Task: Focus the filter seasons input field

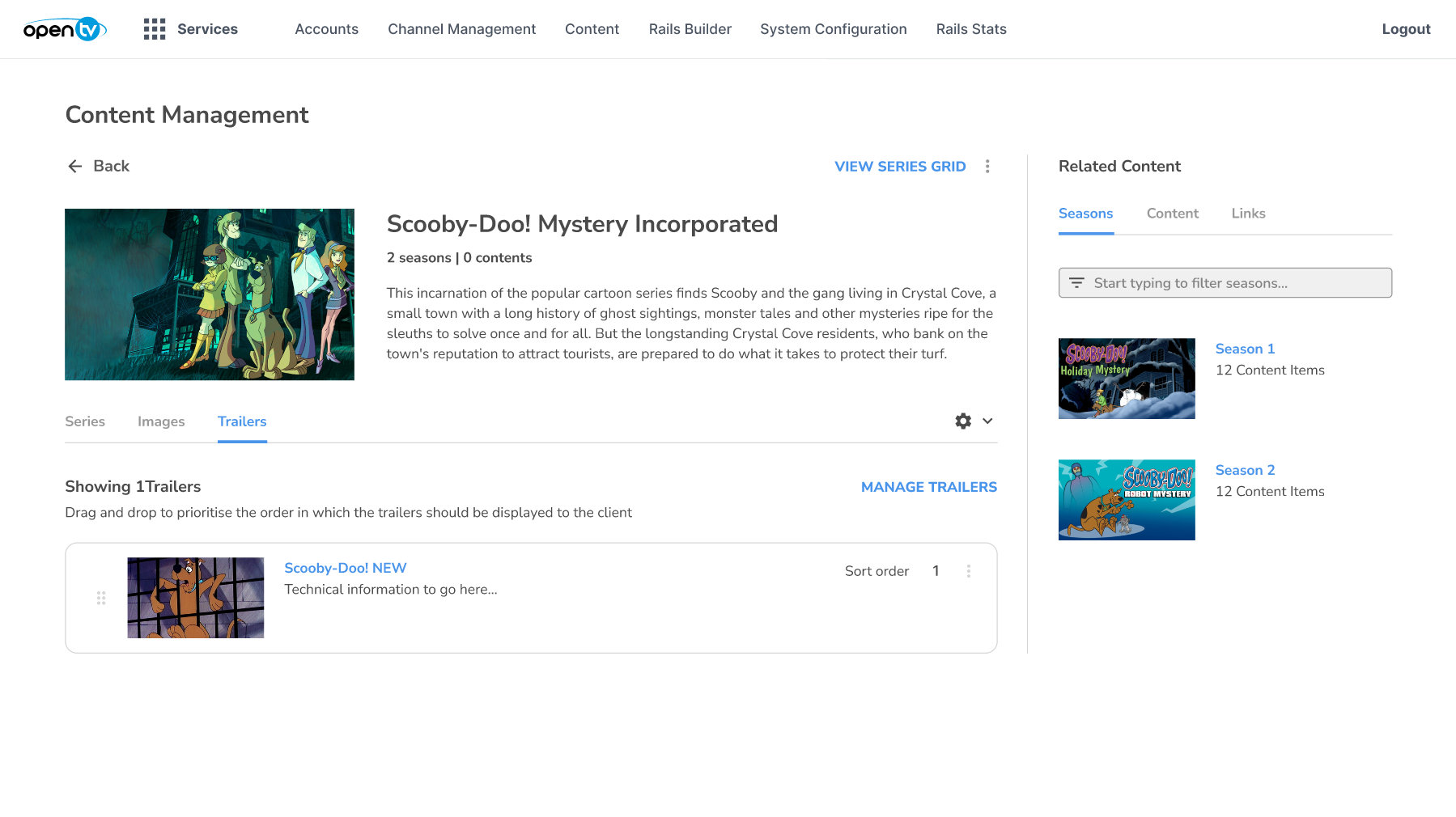Action: pos(1225,283)
